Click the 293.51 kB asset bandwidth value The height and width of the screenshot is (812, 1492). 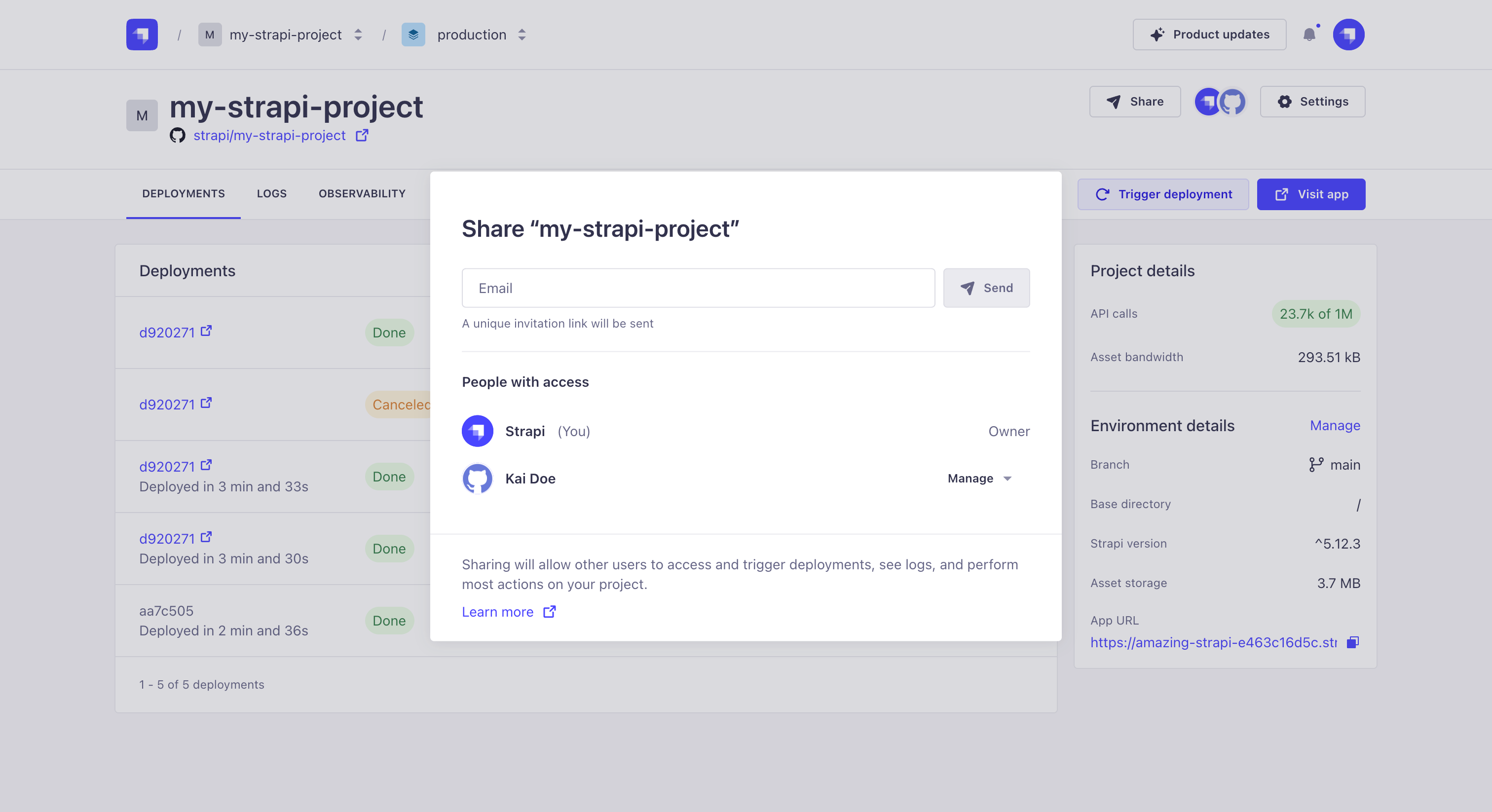(x=1329, y=357)
